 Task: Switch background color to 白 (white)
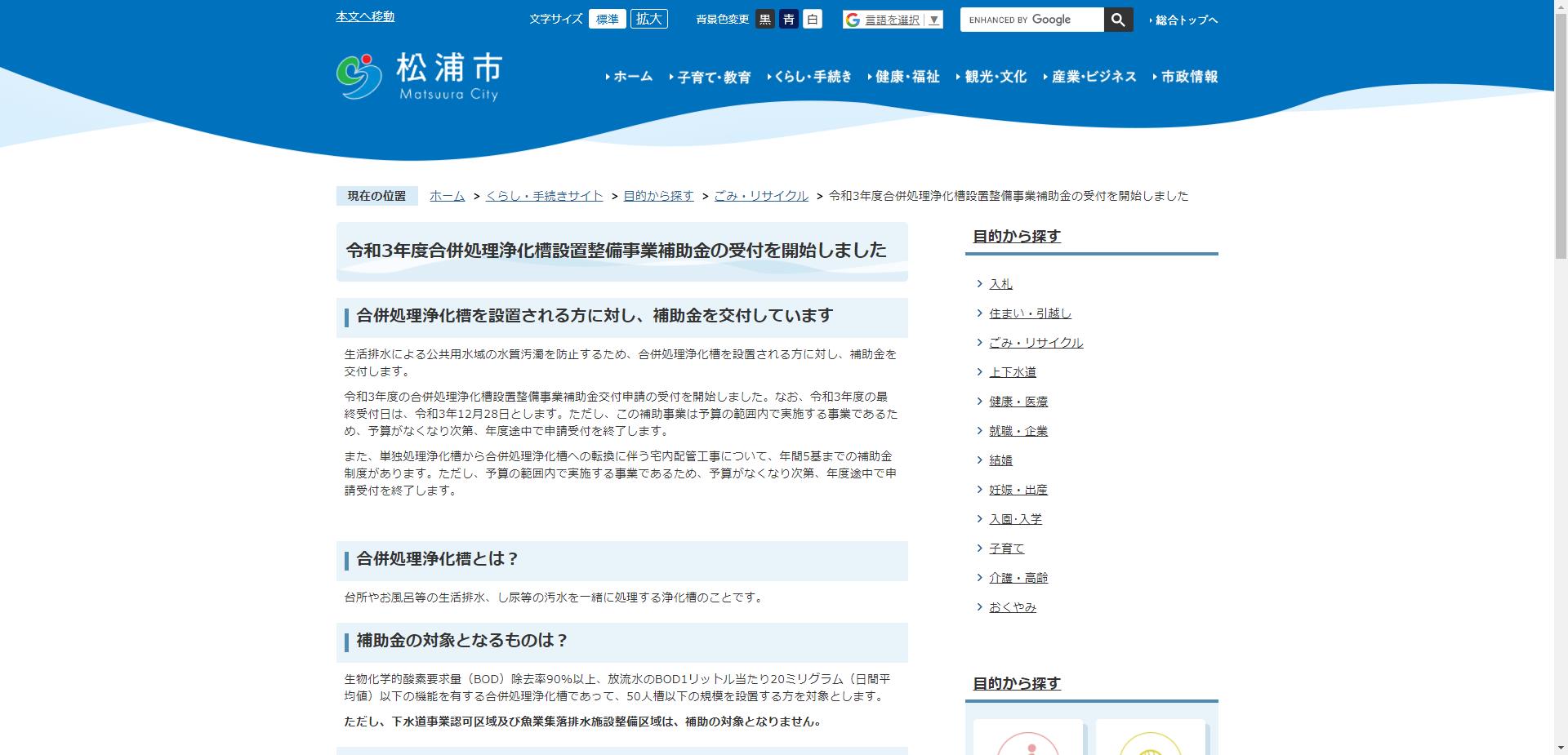pyautogui.click(x=812, y=19)
